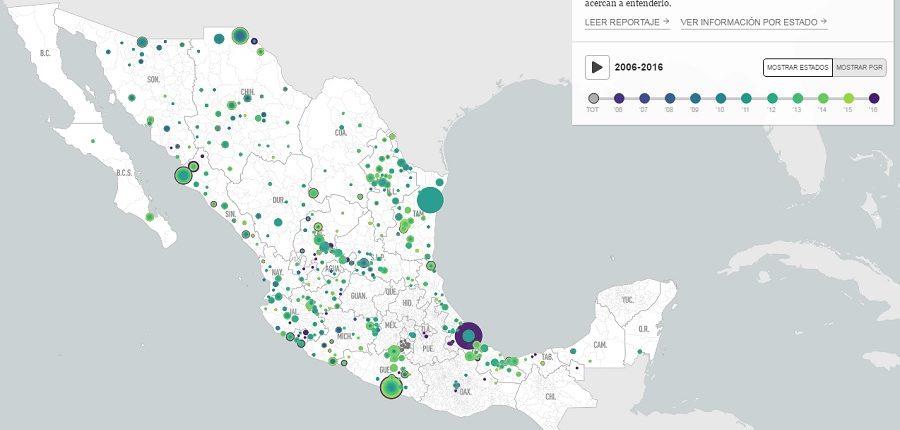Image resolution: width=900 pixels, height=430 pixels.
Task: Select the TOT marker on timeline
Action: (x=594, y=98)
